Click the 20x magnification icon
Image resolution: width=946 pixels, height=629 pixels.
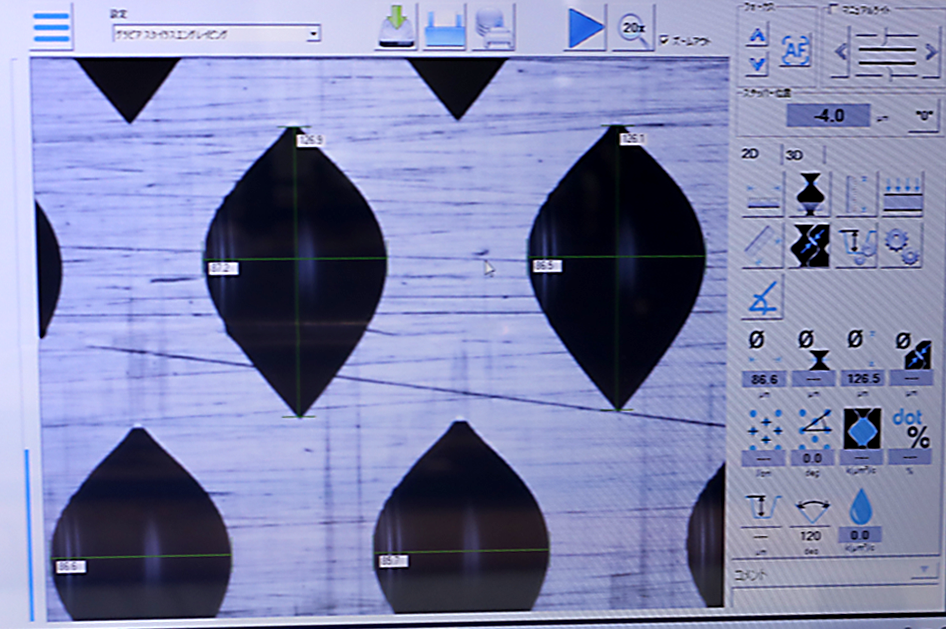point(633,28)
